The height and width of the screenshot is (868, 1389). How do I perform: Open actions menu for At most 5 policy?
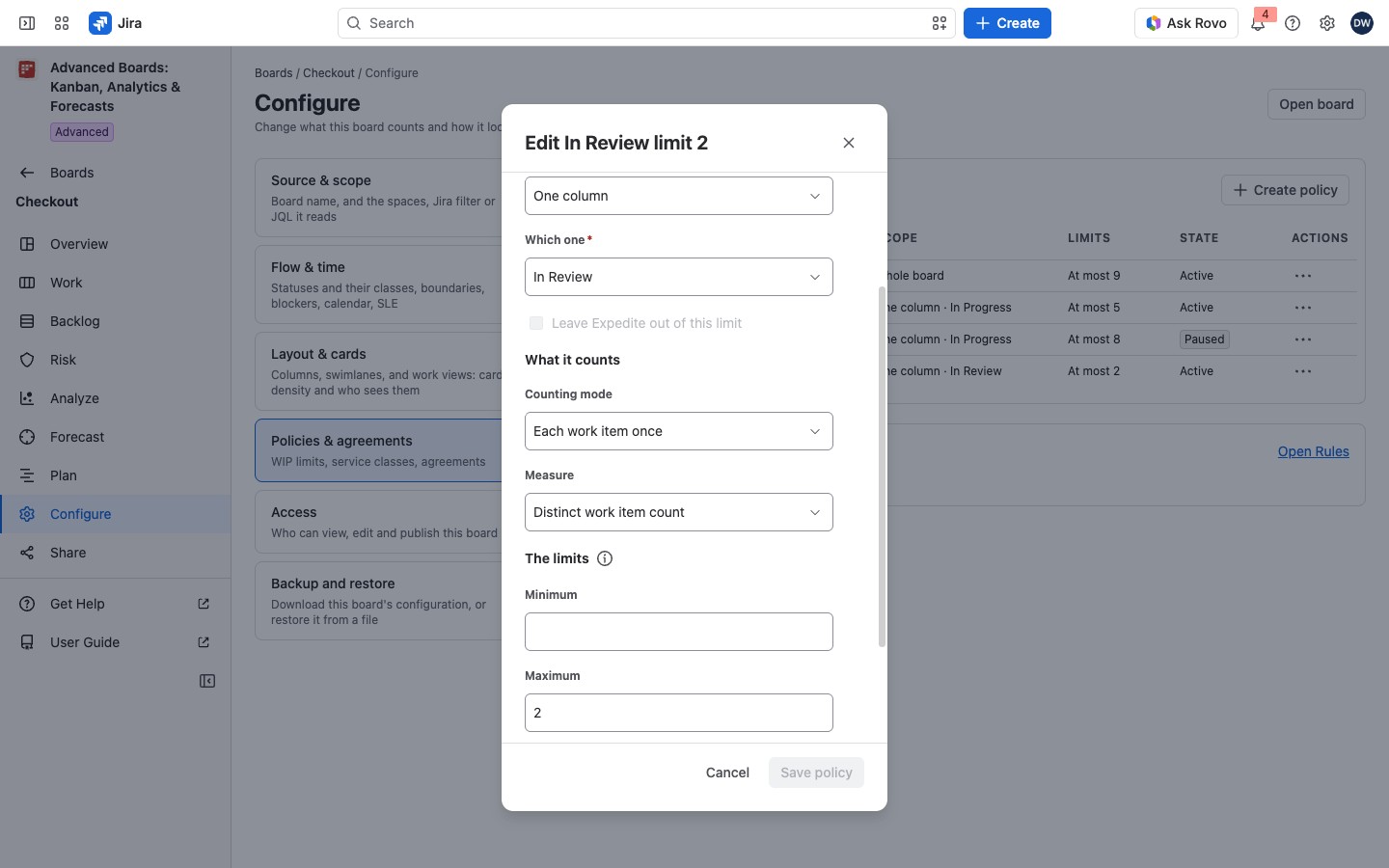tap(1303, 308)
